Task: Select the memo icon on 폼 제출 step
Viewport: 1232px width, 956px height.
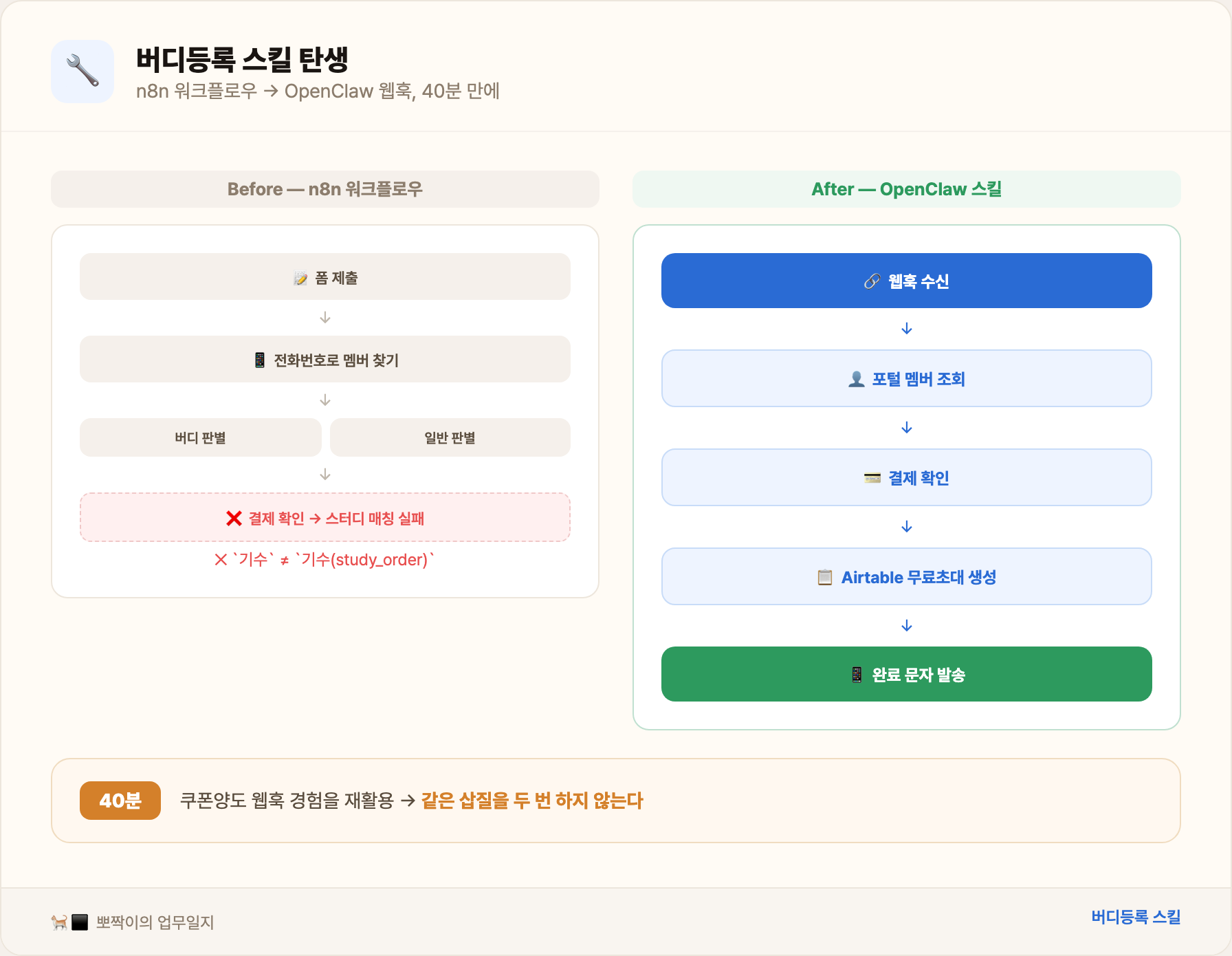Action: [x=300, y=277]
